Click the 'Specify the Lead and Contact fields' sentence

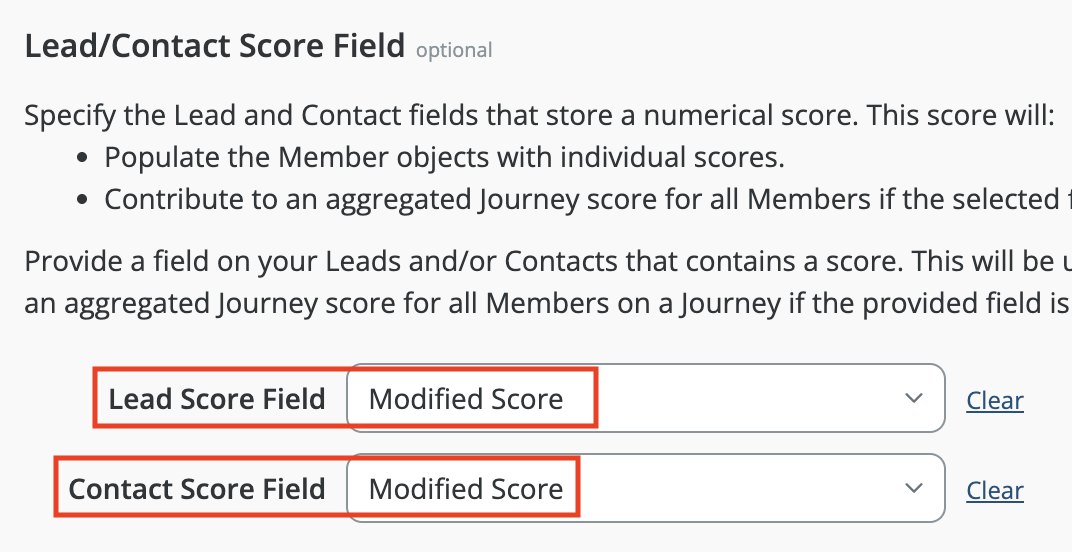(x=540, y=115)
